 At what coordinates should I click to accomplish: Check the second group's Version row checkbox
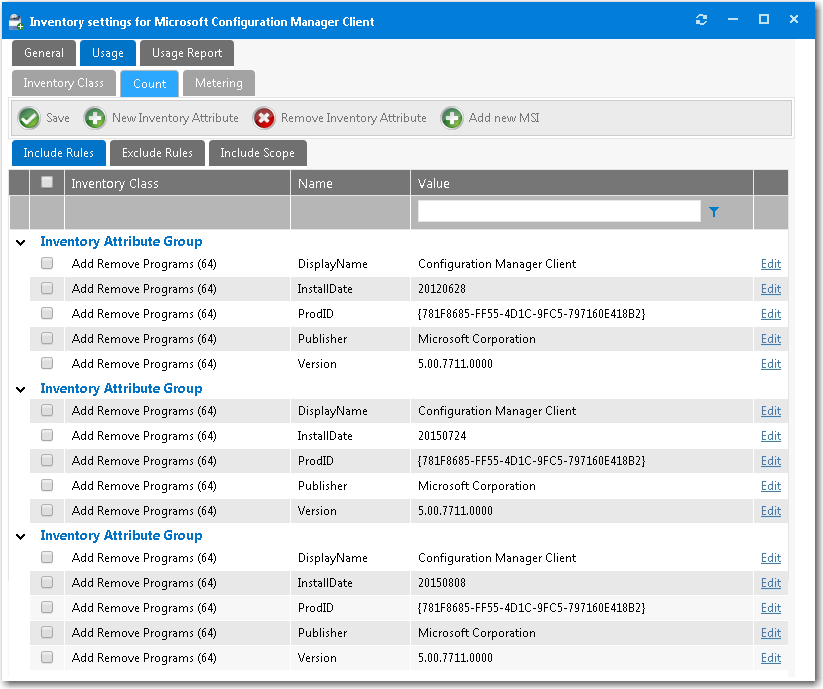[x=47, y=510]
